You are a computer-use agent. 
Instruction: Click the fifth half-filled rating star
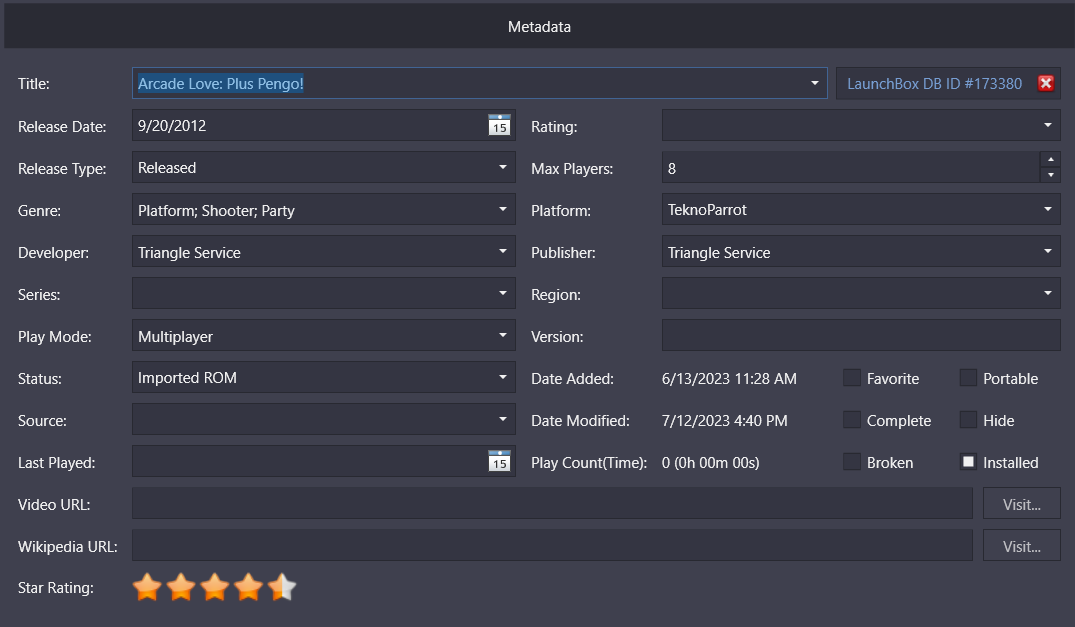tap(282, 587)
